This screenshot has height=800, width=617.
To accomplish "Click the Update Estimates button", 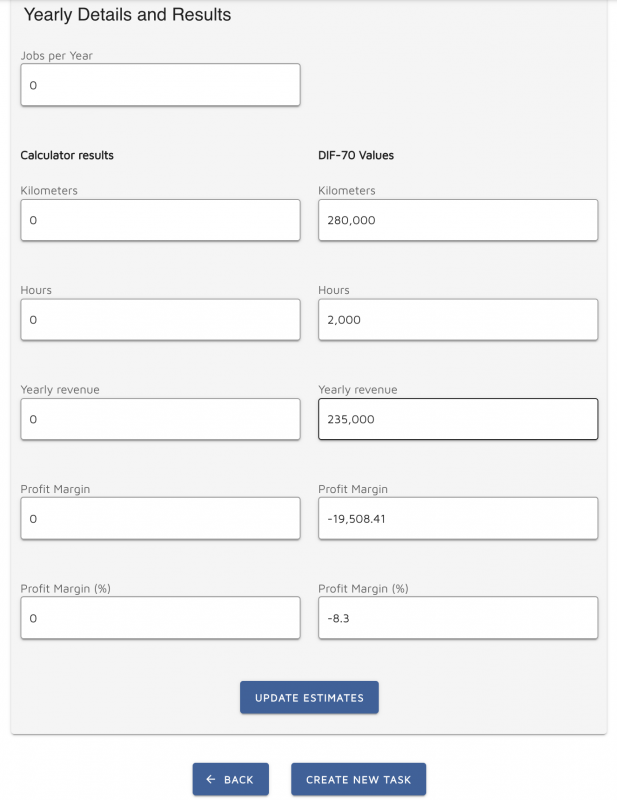I will [x=309, y=697].
